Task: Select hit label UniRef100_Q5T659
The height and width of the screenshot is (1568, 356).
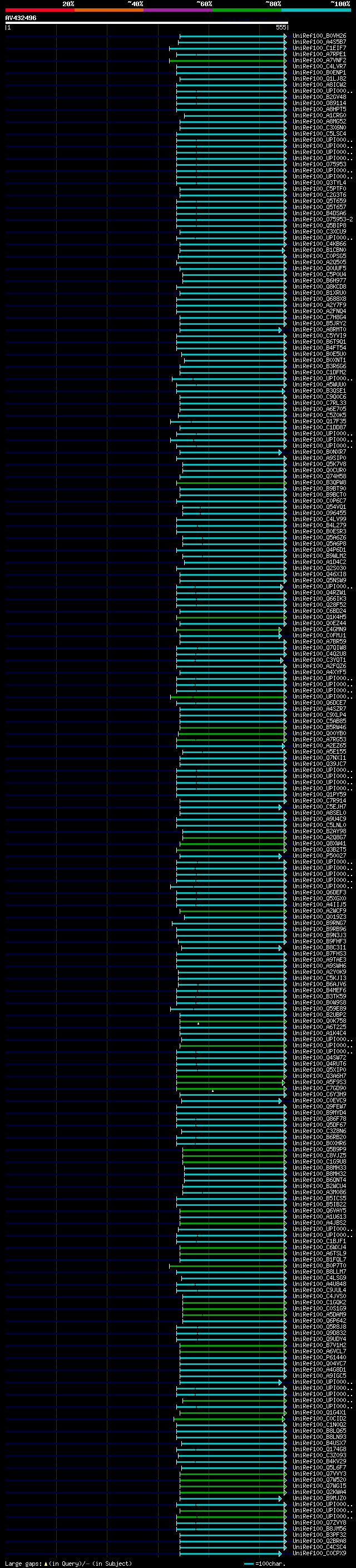Action: pos(319,201)
